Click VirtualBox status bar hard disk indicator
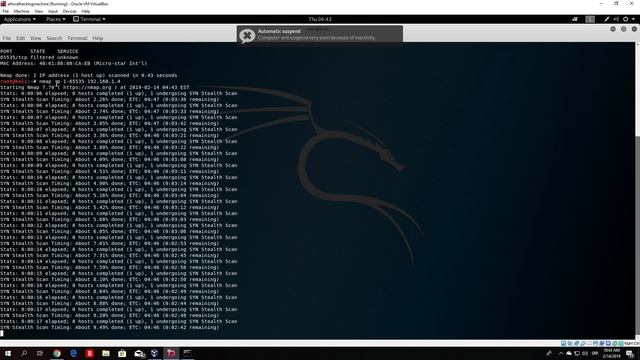Viewport: 640px width, 360px height. pos(563,343)
